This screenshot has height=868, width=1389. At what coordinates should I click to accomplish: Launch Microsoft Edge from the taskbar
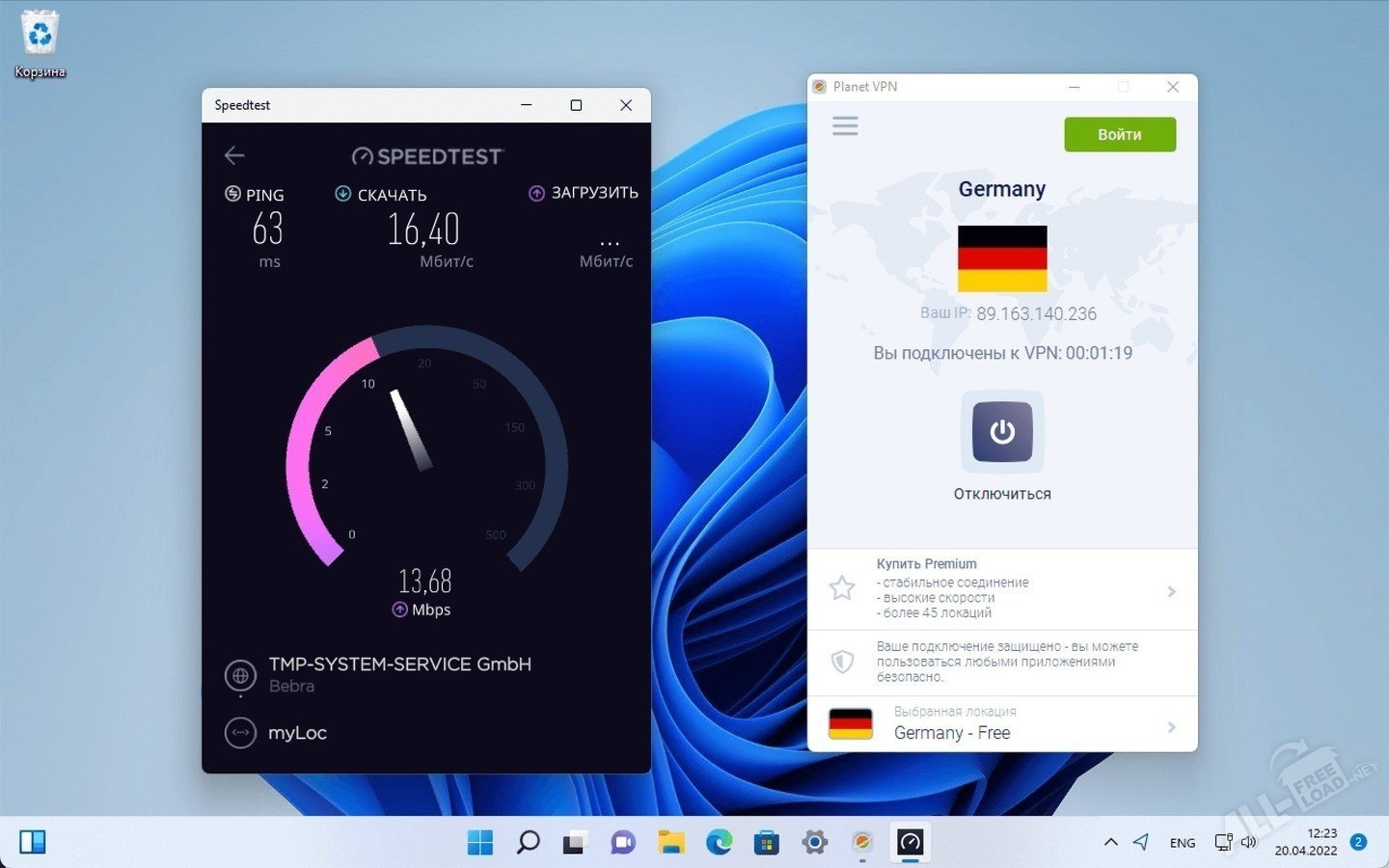pos(719,842)
